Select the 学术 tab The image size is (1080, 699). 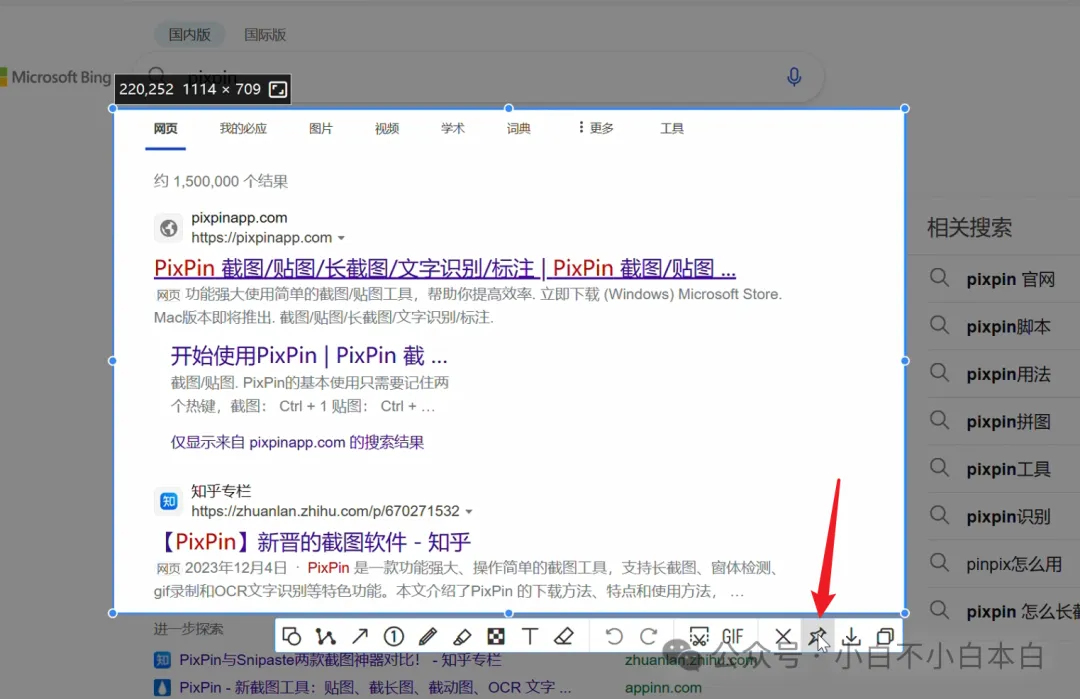[453, 128]
